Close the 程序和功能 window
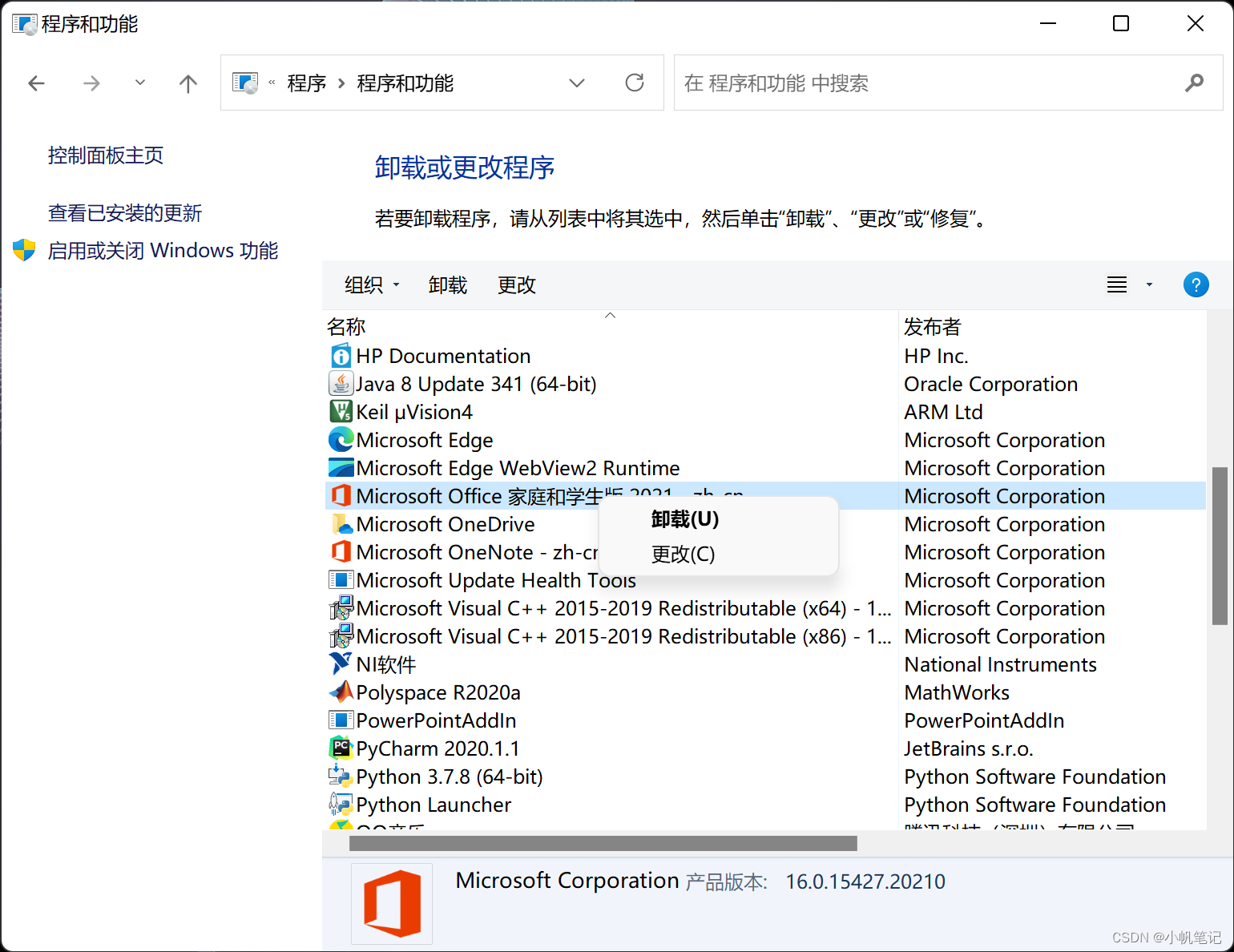Viewport: 1234px width, 952px height. 1196,23
